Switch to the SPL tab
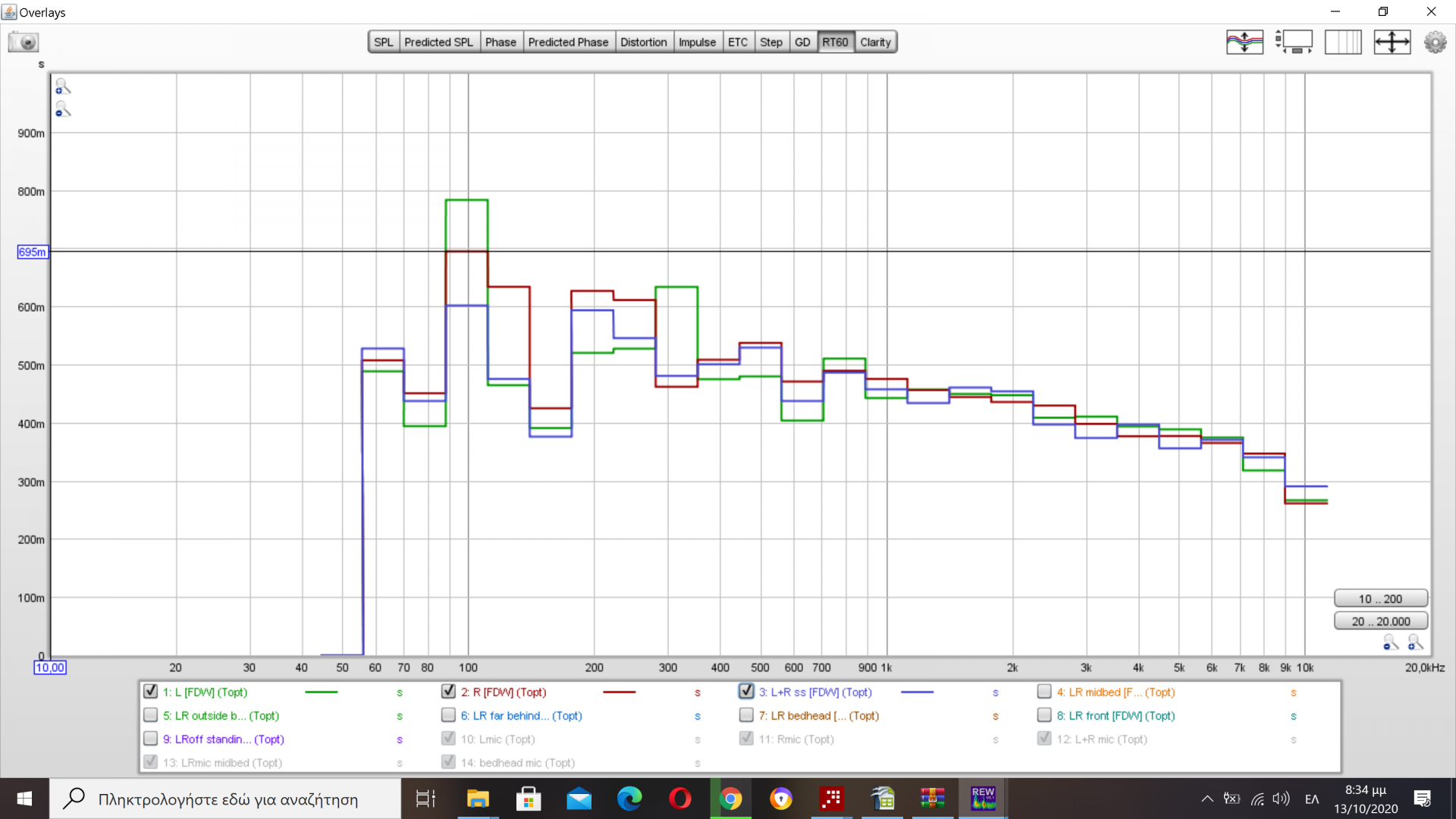The image size is (1456, 819). click(384, 42)
